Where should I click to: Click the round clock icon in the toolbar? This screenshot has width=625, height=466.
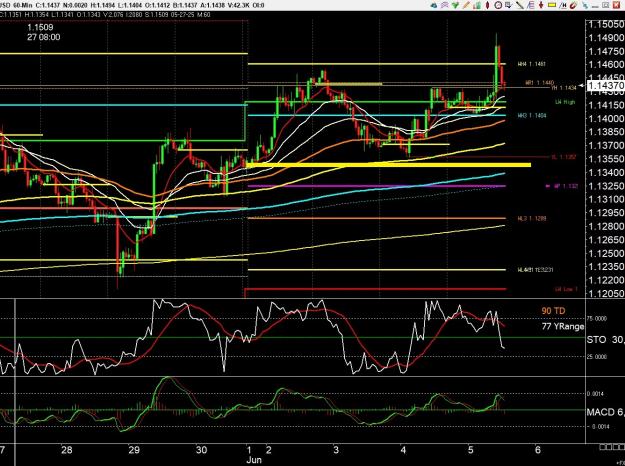point(498,5)
